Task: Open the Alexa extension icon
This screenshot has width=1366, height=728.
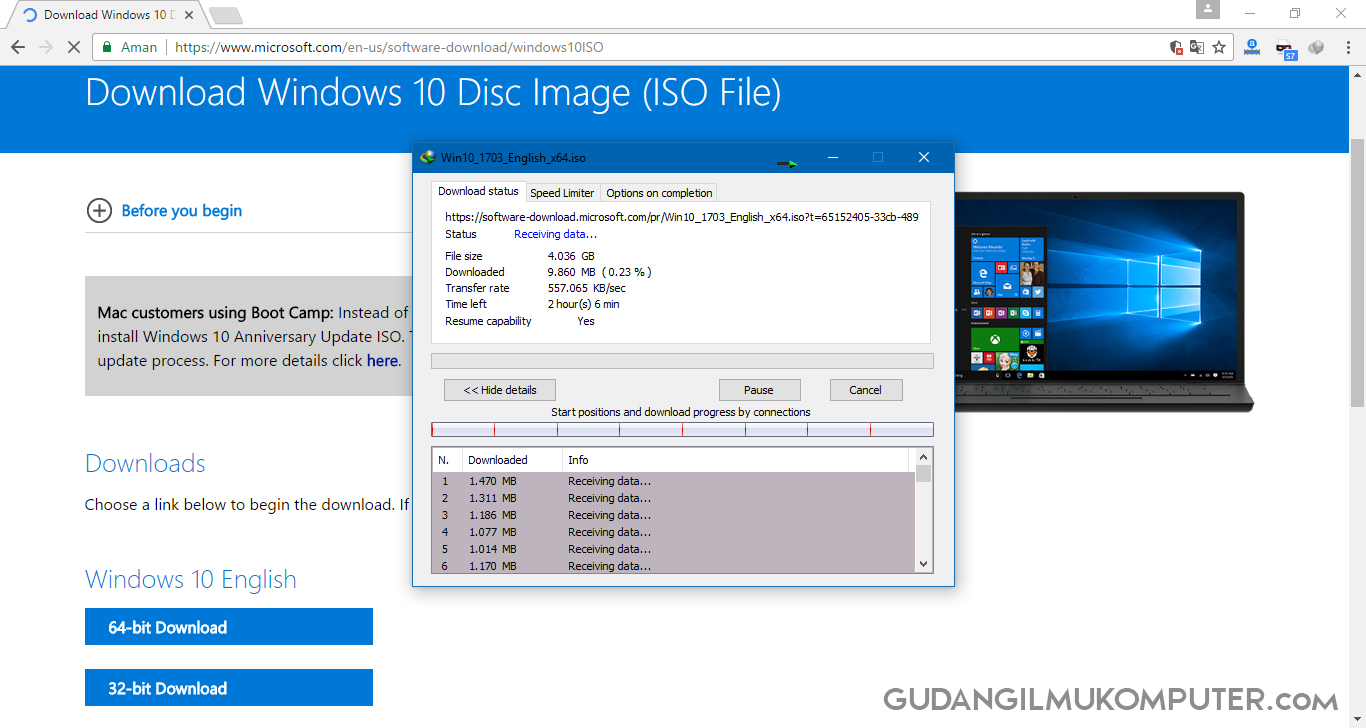Action: 1252,46
